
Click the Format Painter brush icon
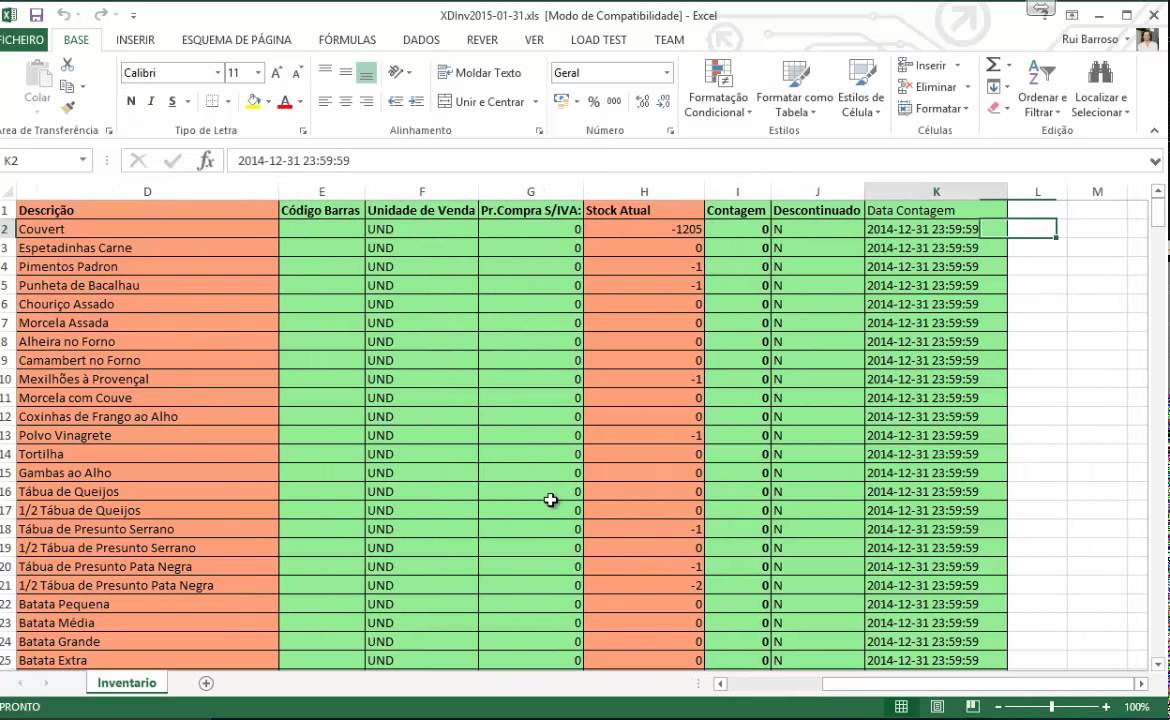pos(68,107)
